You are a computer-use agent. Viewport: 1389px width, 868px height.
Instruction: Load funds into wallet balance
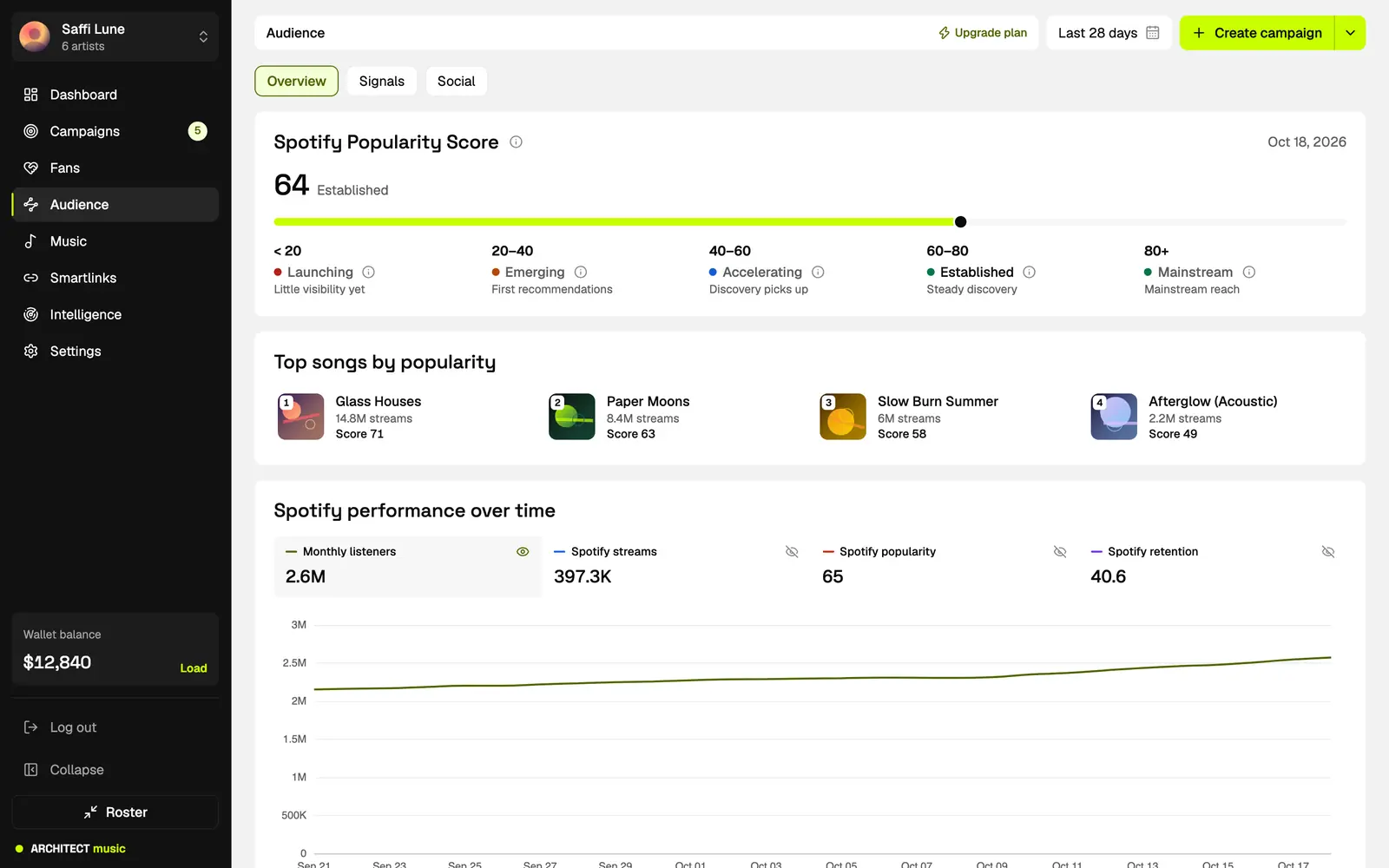coord(194,668)
